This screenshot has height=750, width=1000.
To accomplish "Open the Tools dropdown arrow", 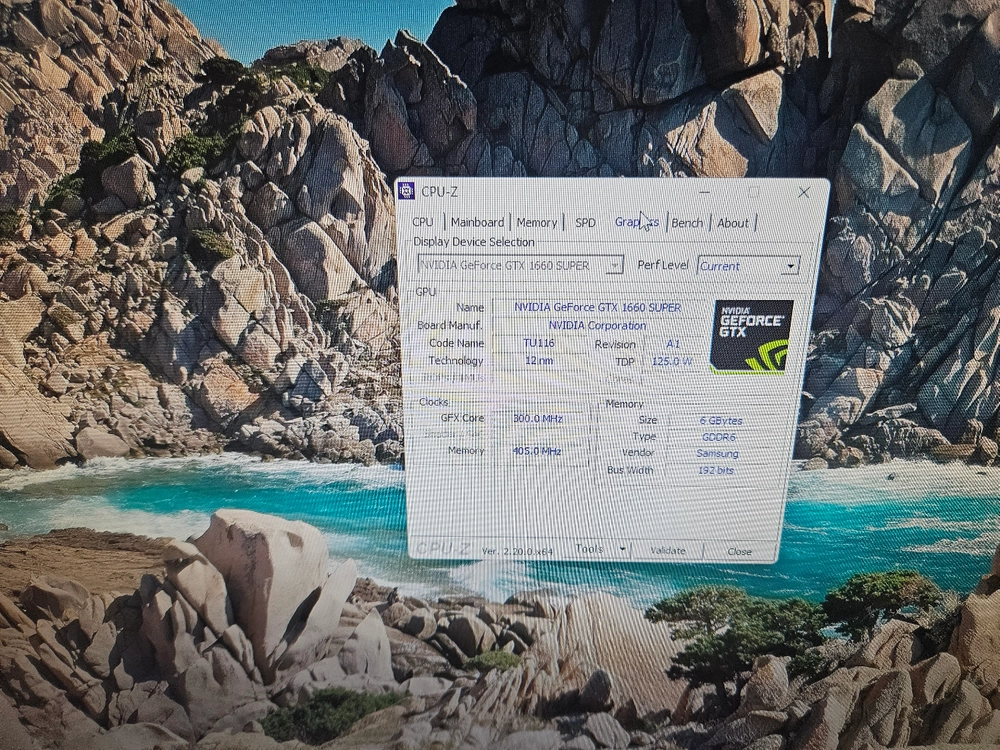I will (x=622, y=549).
